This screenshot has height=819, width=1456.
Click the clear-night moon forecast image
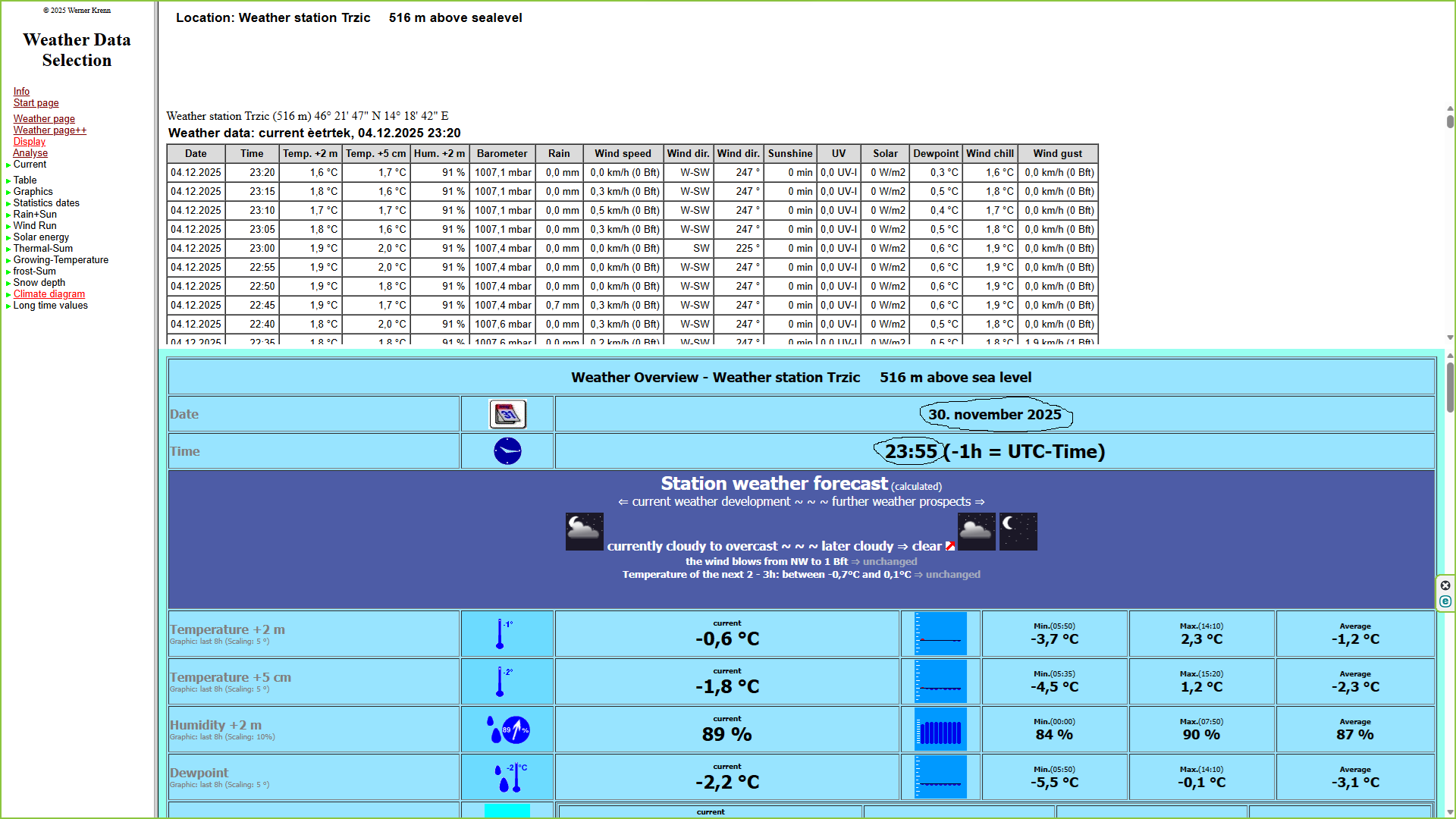(x=1018, y=531)
